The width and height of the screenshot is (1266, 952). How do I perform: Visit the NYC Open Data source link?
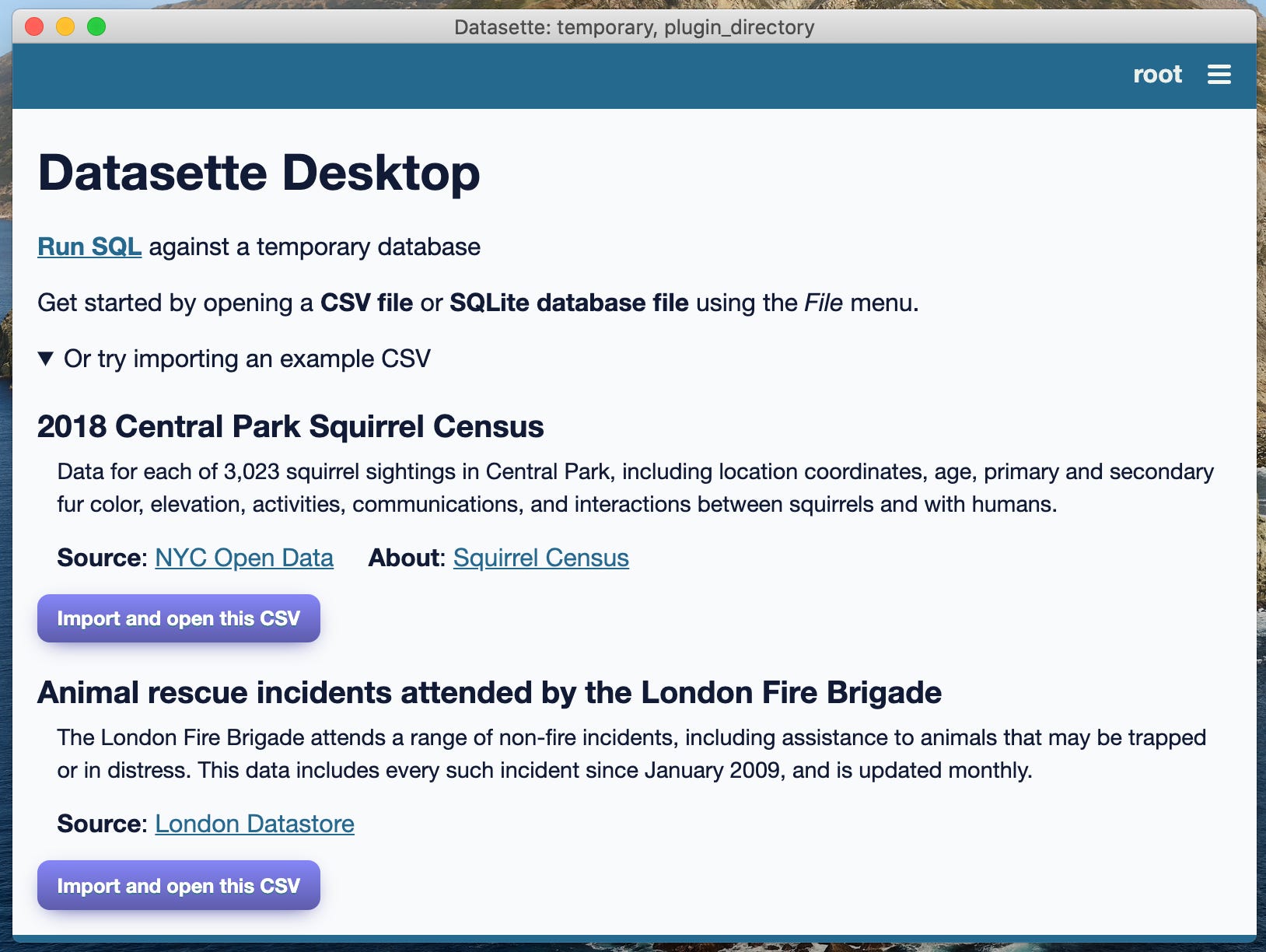(x=244, y=558)
